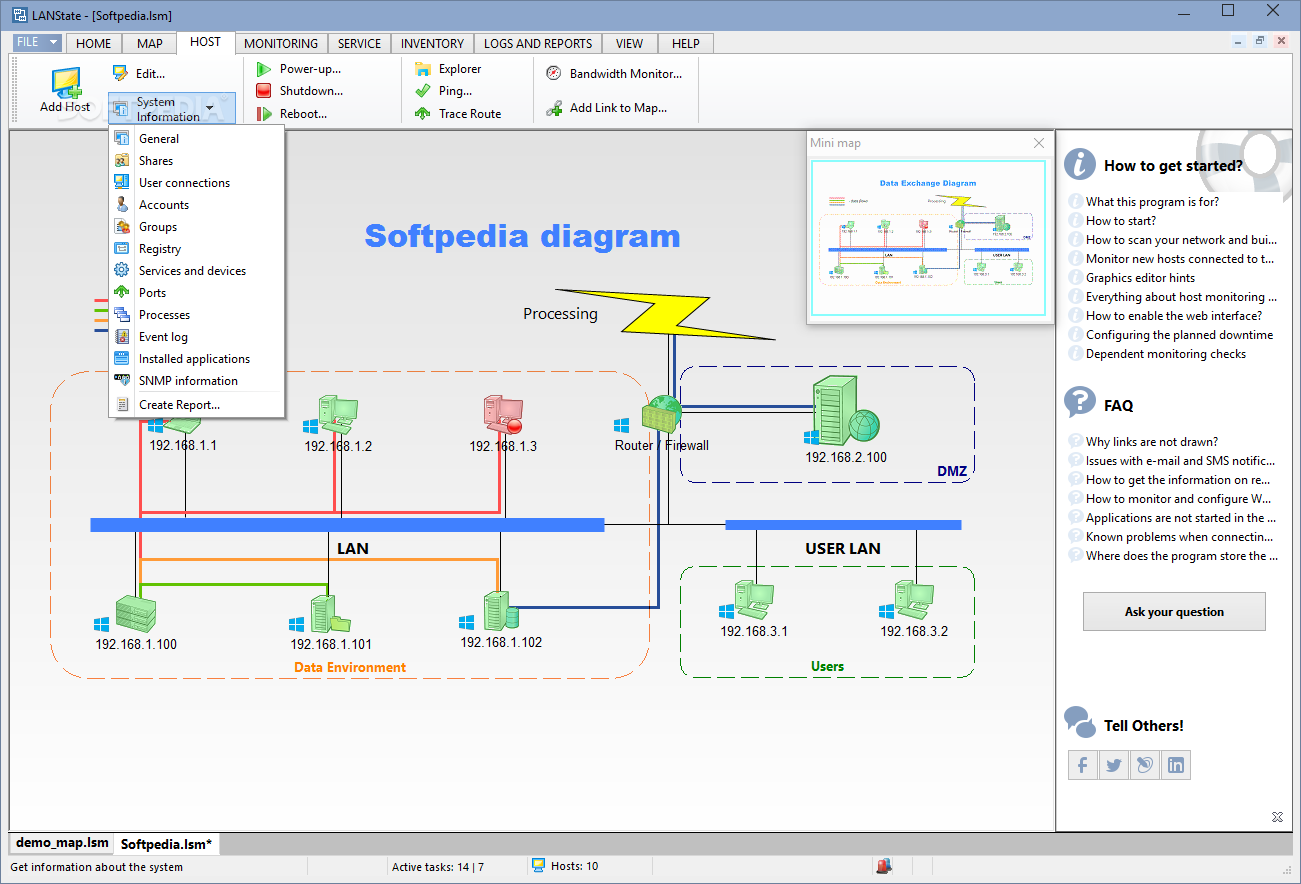Choose Registry menu entry
Image resolution: width=1301 pixels, height=884 pixels.
point(197,249)
